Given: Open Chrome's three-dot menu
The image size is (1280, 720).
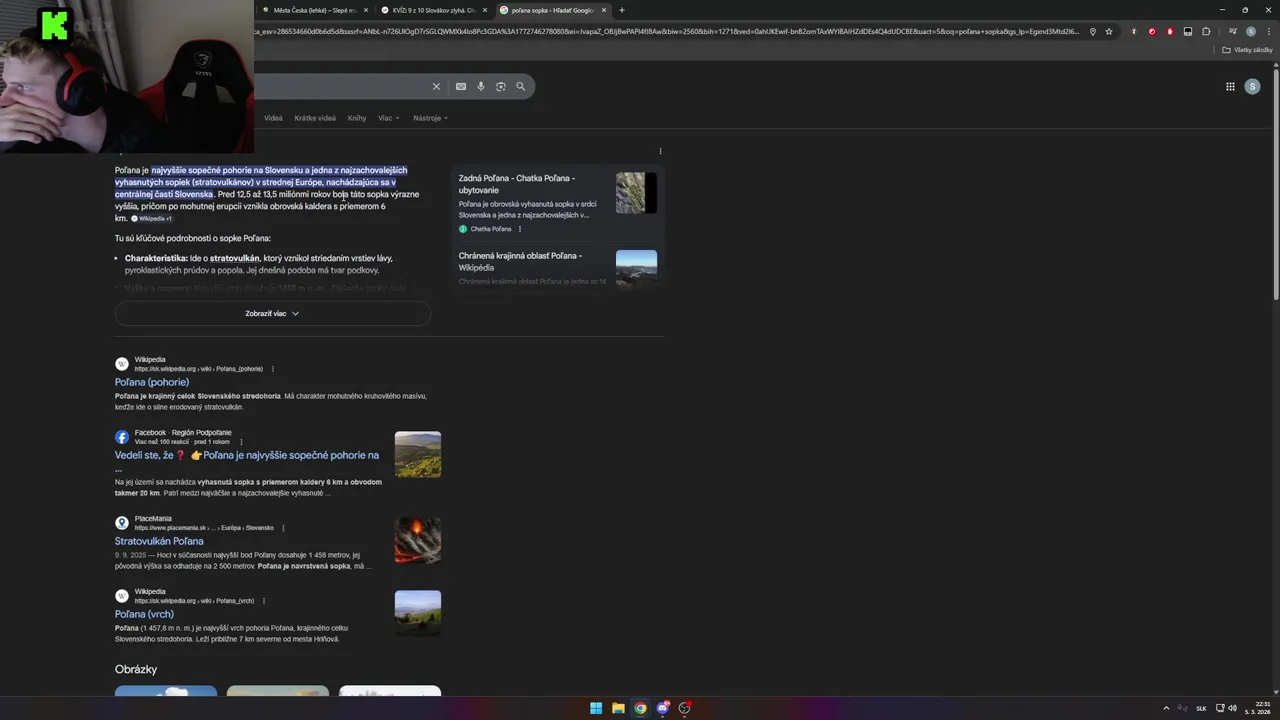Looking at the screenshot, I should pos(1269,32).
